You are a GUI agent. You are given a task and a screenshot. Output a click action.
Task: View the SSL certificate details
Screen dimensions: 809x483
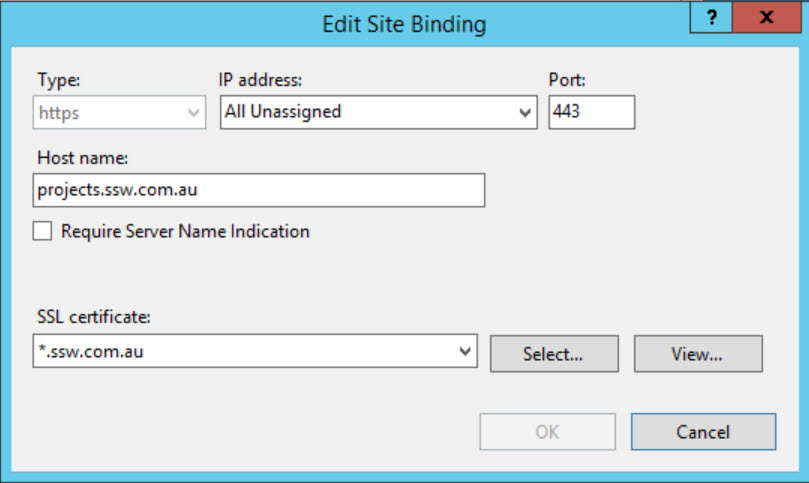point(697,353)
